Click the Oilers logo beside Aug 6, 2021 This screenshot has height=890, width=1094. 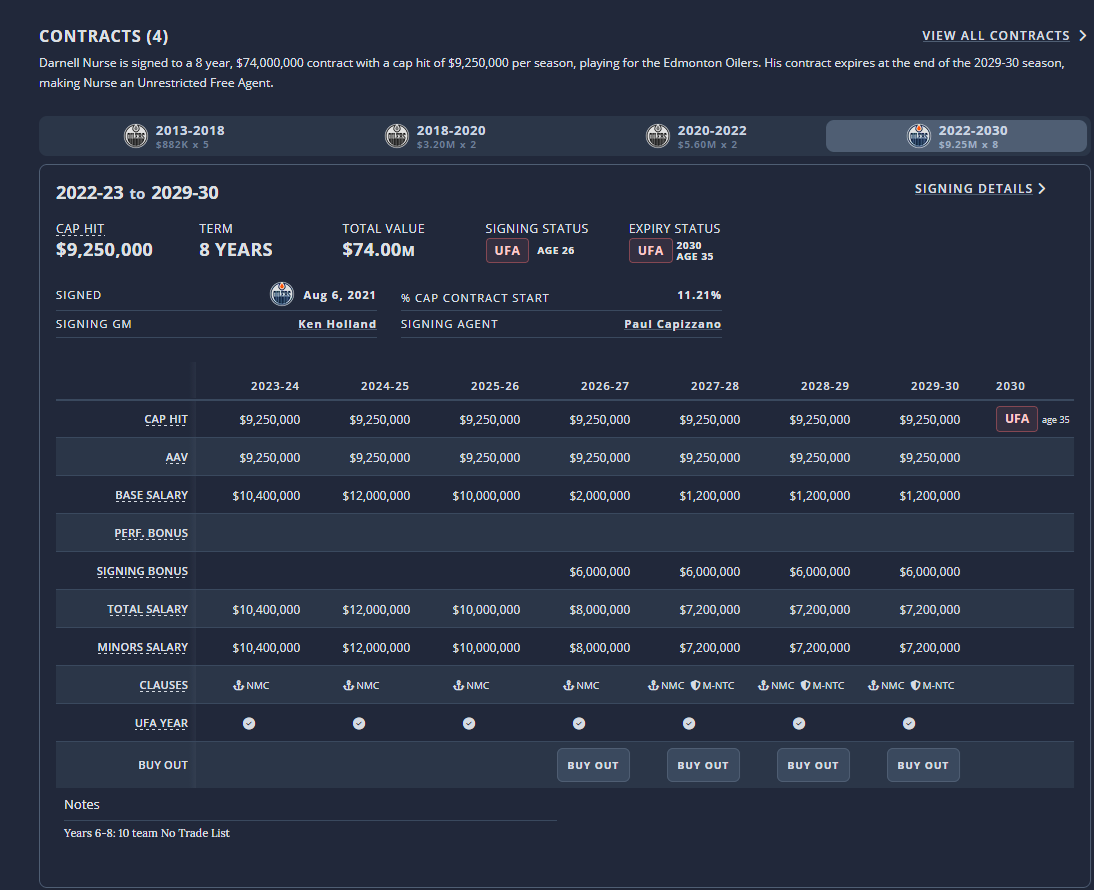[x=282, y=294]
